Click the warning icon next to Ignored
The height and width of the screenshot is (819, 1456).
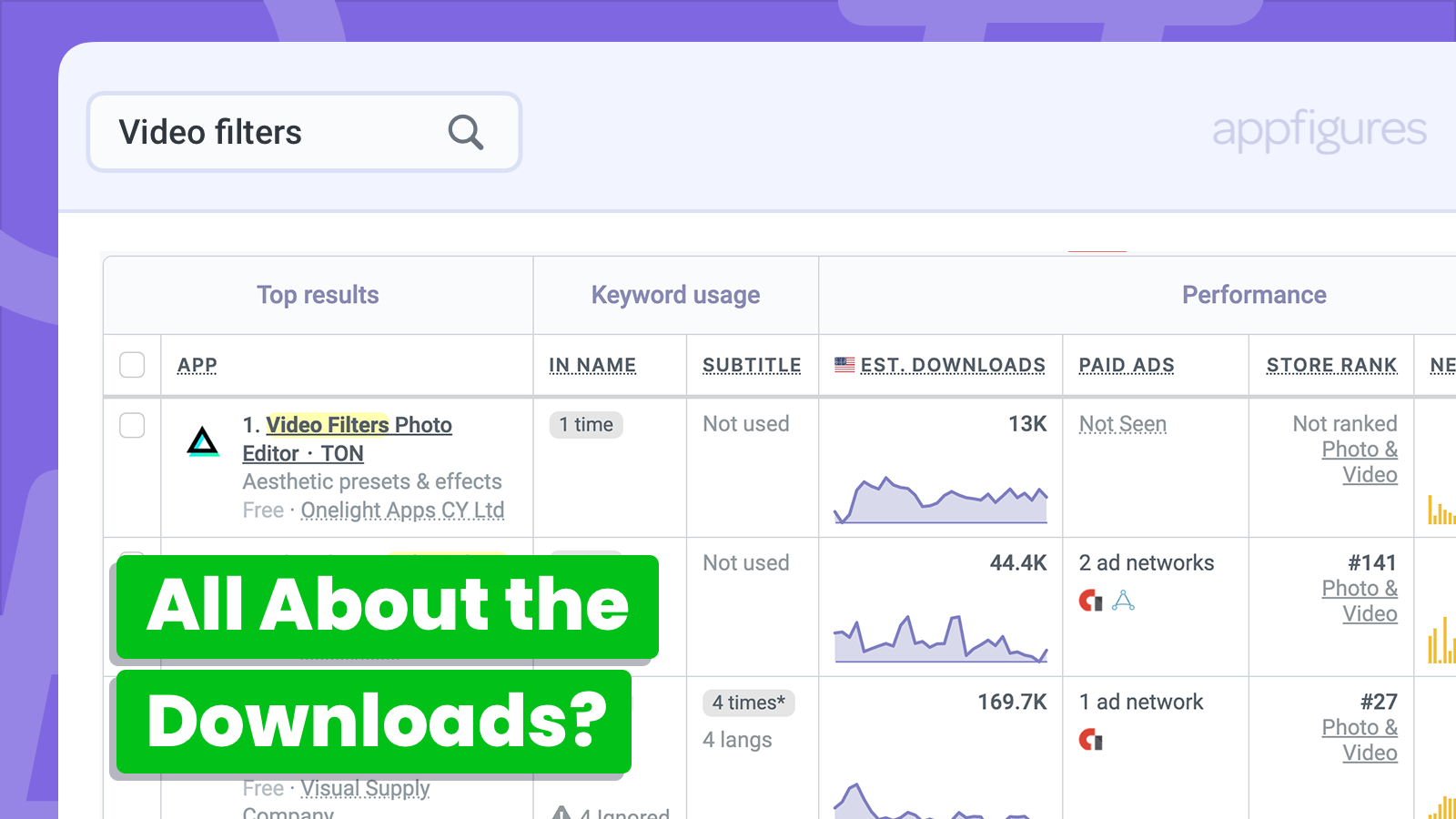point(561,813)
